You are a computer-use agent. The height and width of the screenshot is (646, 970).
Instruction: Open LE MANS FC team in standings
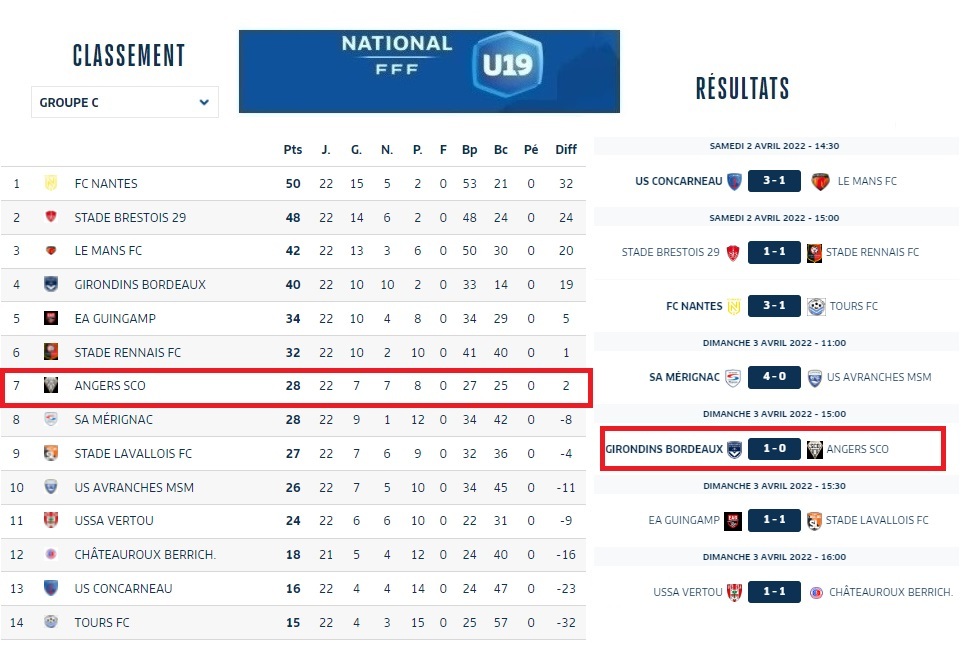(108, 251)
